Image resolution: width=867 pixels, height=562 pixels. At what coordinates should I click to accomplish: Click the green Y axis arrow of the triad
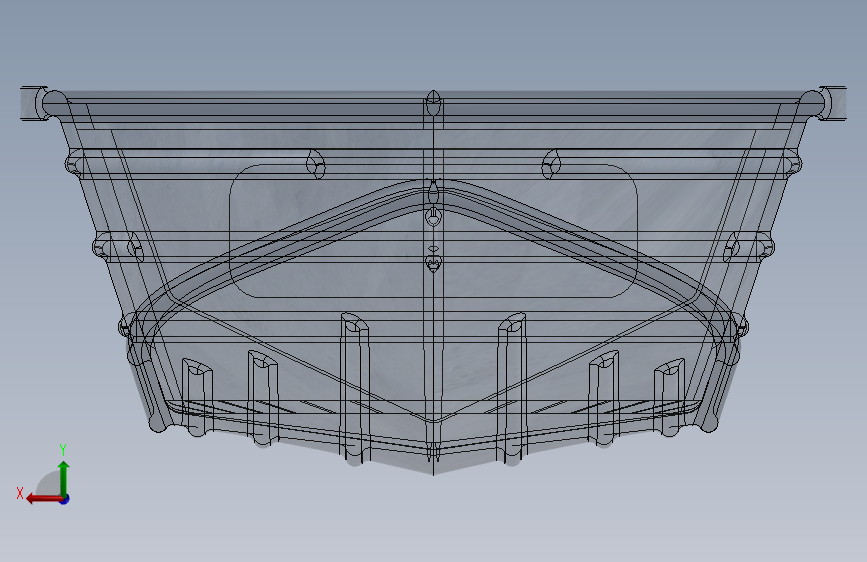coord(64,478)
